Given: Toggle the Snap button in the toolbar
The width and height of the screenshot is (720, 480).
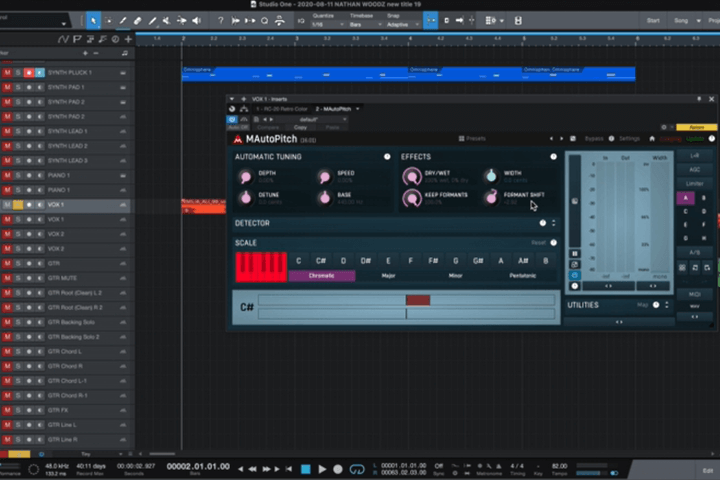Looking at the screenshot, I should (430, 21).
